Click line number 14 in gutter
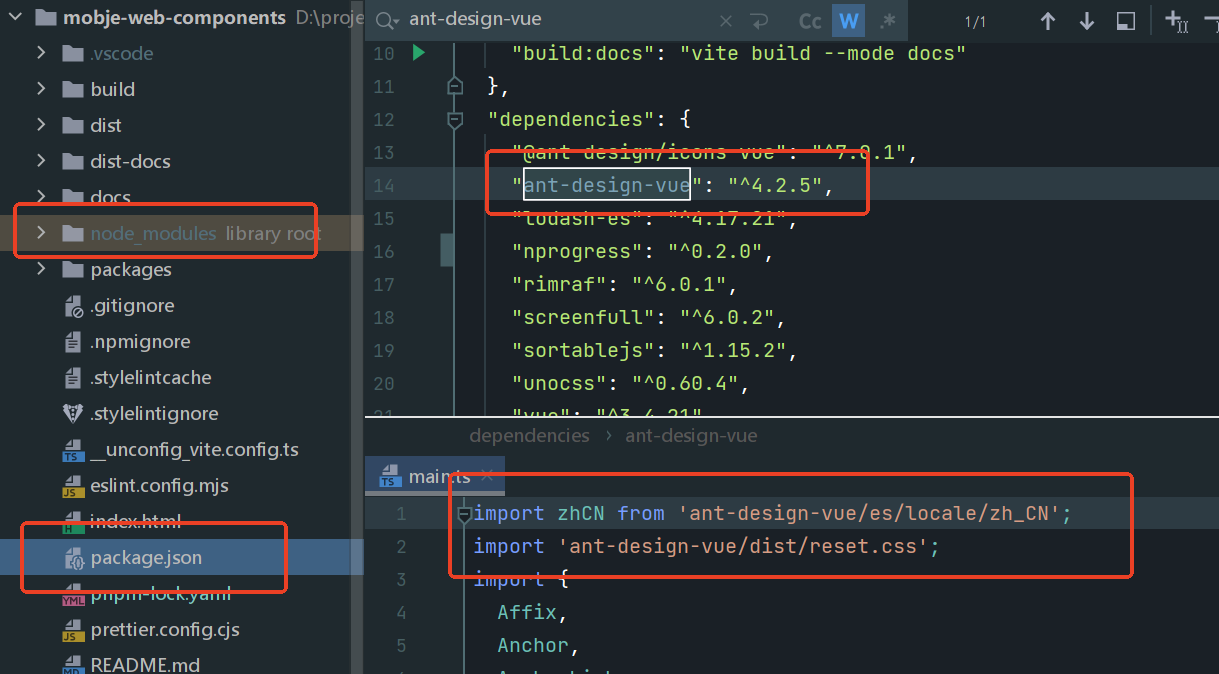Viewport: 1219px width, 674px height. (384, 185)
